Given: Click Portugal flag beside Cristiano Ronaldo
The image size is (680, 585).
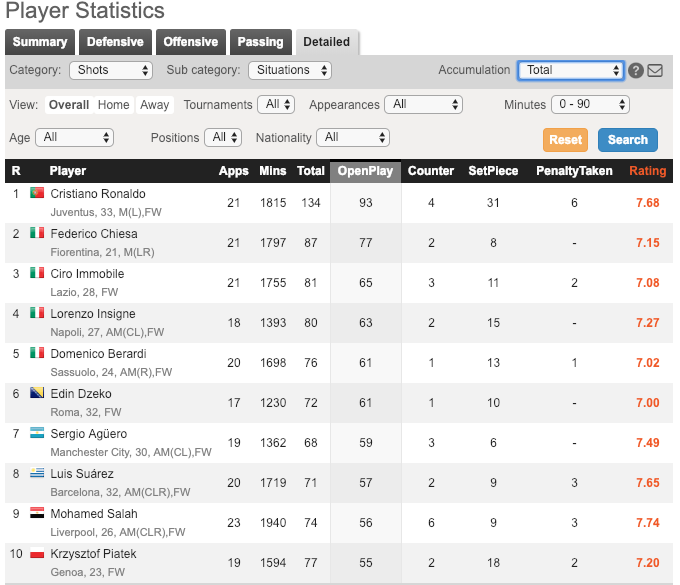Looking at the screenshot, I should pos(38,193).
